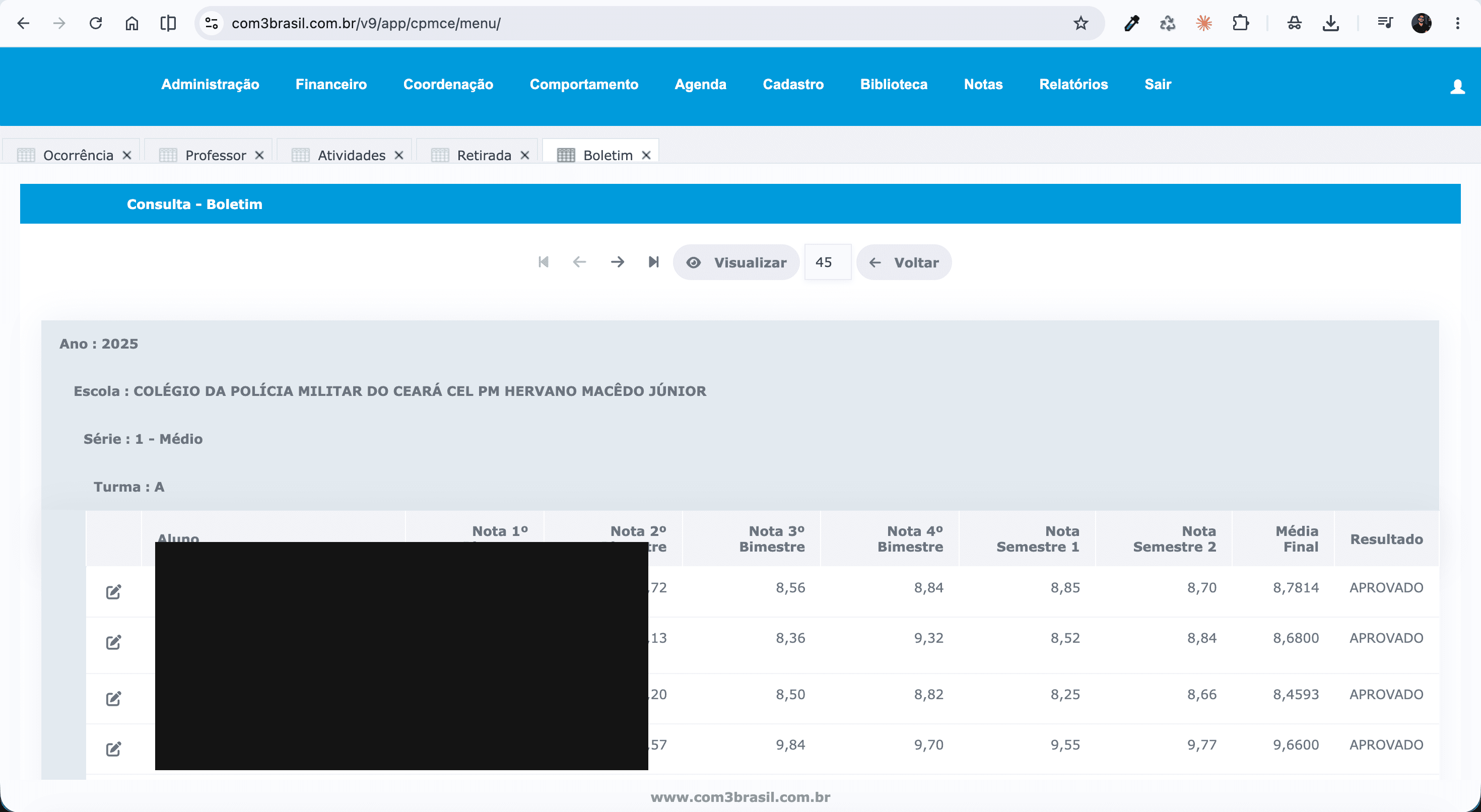
Task: Click the browser forward arrow
Action: [x=59, y=23]
